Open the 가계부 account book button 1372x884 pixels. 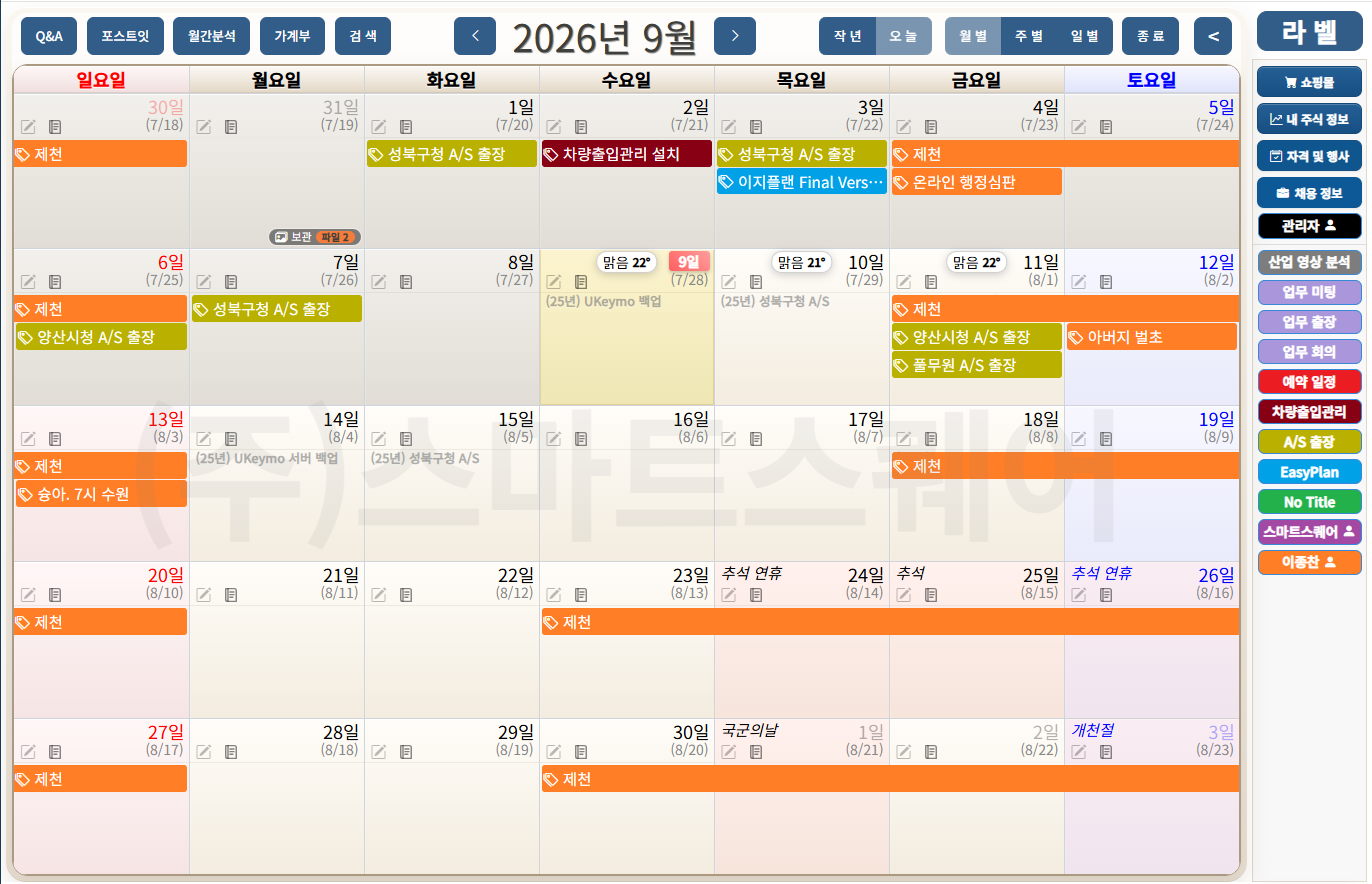tap(292, 36)
